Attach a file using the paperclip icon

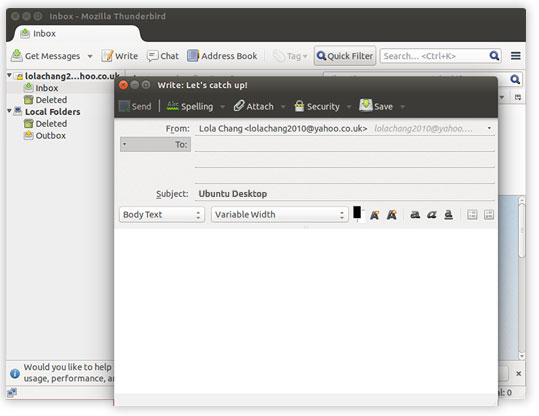254,106
